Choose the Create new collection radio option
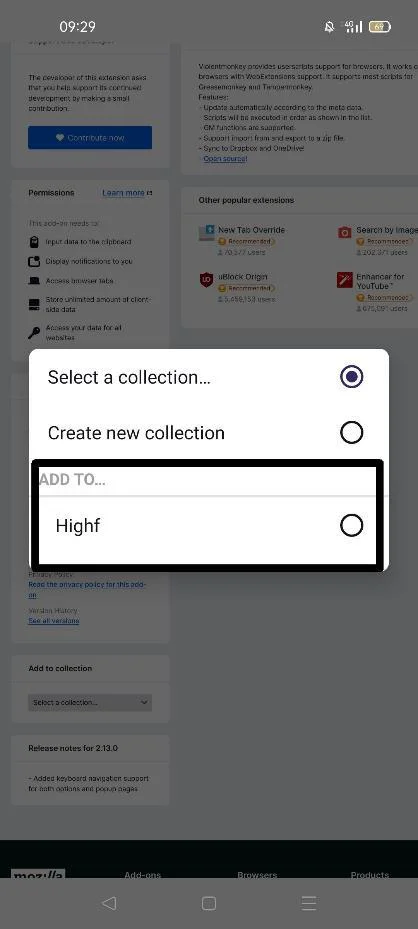The image size is (418, 929). click(x=351, y=433)
